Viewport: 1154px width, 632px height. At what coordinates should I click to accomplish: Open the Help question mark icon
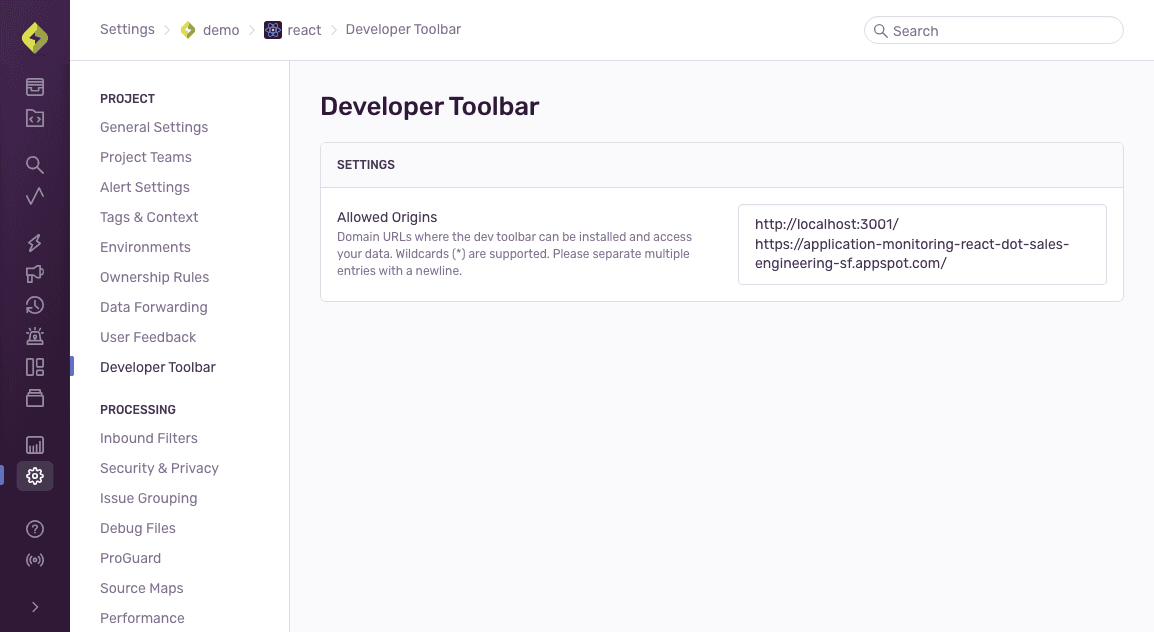point(34,528)
